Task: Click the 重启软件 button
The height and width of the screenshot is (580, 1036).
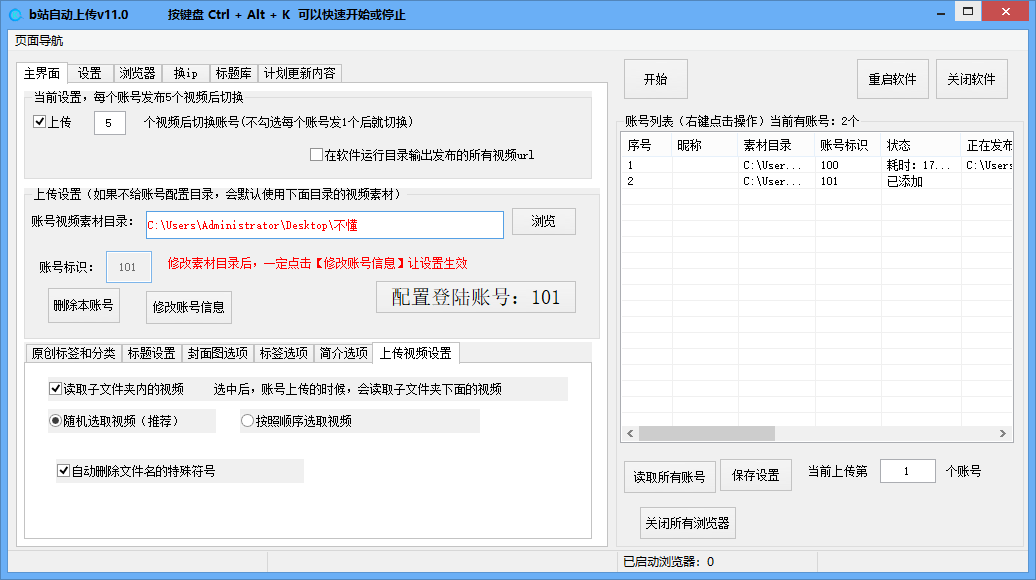Action: 893,79
